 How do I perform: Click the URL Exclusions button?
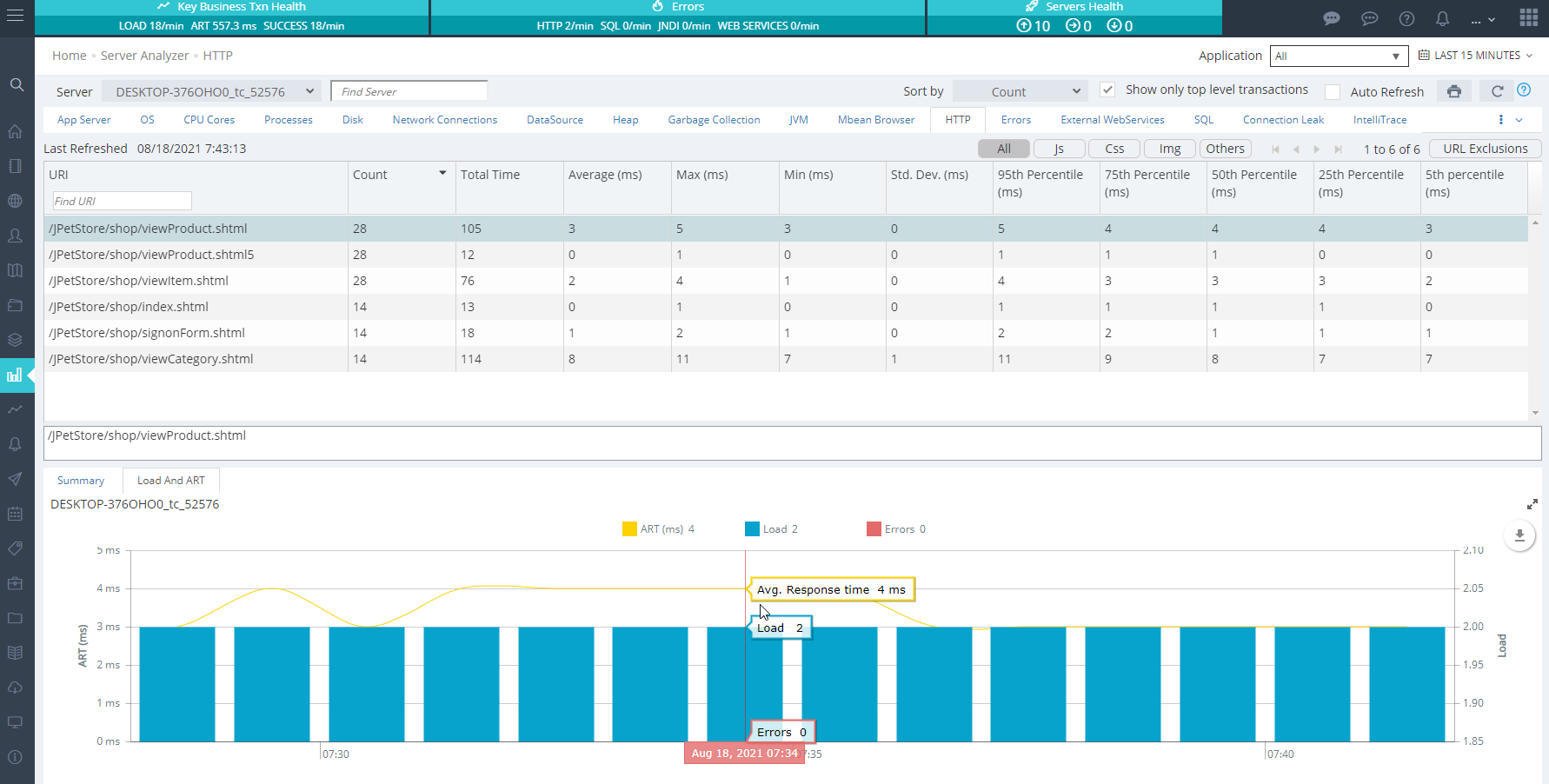coord(1485,149)
